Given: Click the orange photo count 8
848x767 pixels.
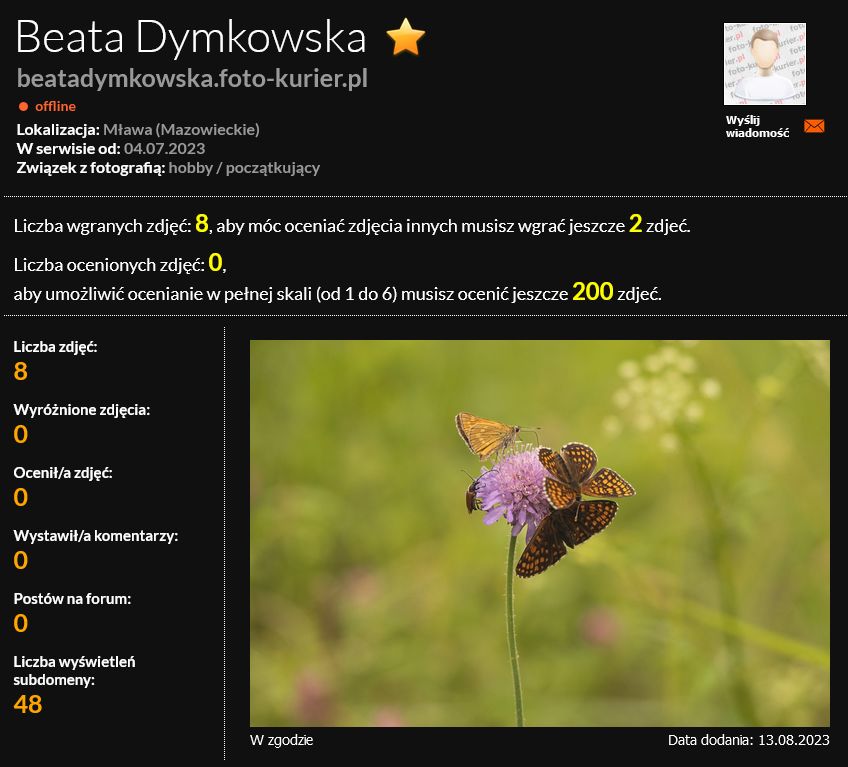Looking at the screenshot, I should (x=21, y=372).
